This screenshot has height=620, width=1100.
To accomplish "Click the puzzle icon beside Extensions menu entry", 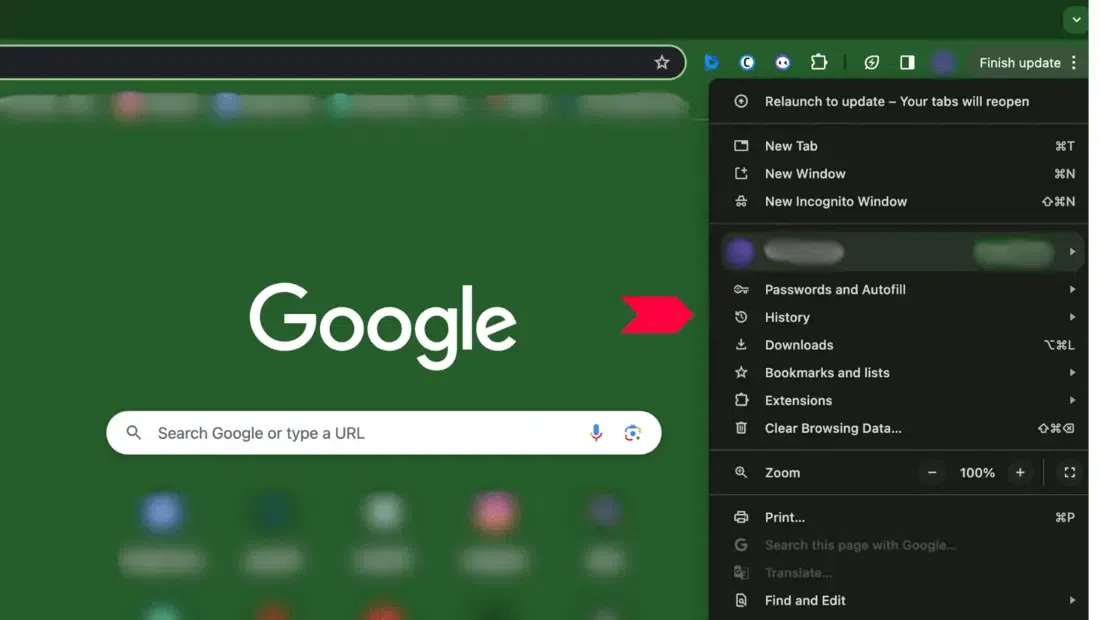I will [x=741, y=400].
